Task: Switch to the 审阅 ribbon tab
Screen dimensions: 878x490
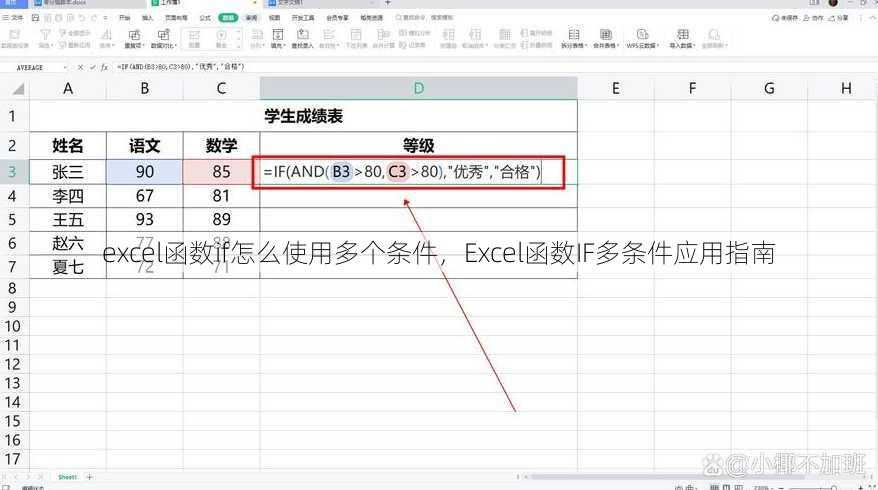Action: (251, 18)
